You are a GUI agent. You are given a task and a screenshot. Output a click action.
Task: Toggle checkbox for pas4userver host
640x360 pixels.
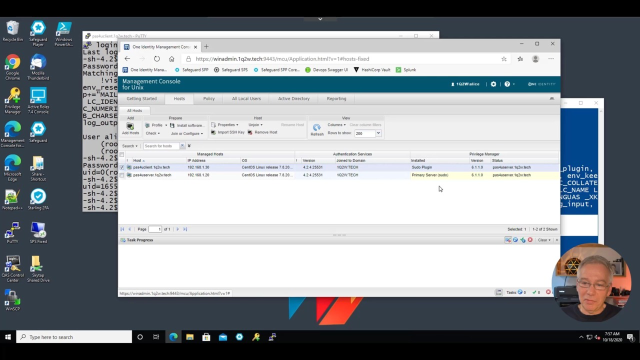tap(122, 175)
